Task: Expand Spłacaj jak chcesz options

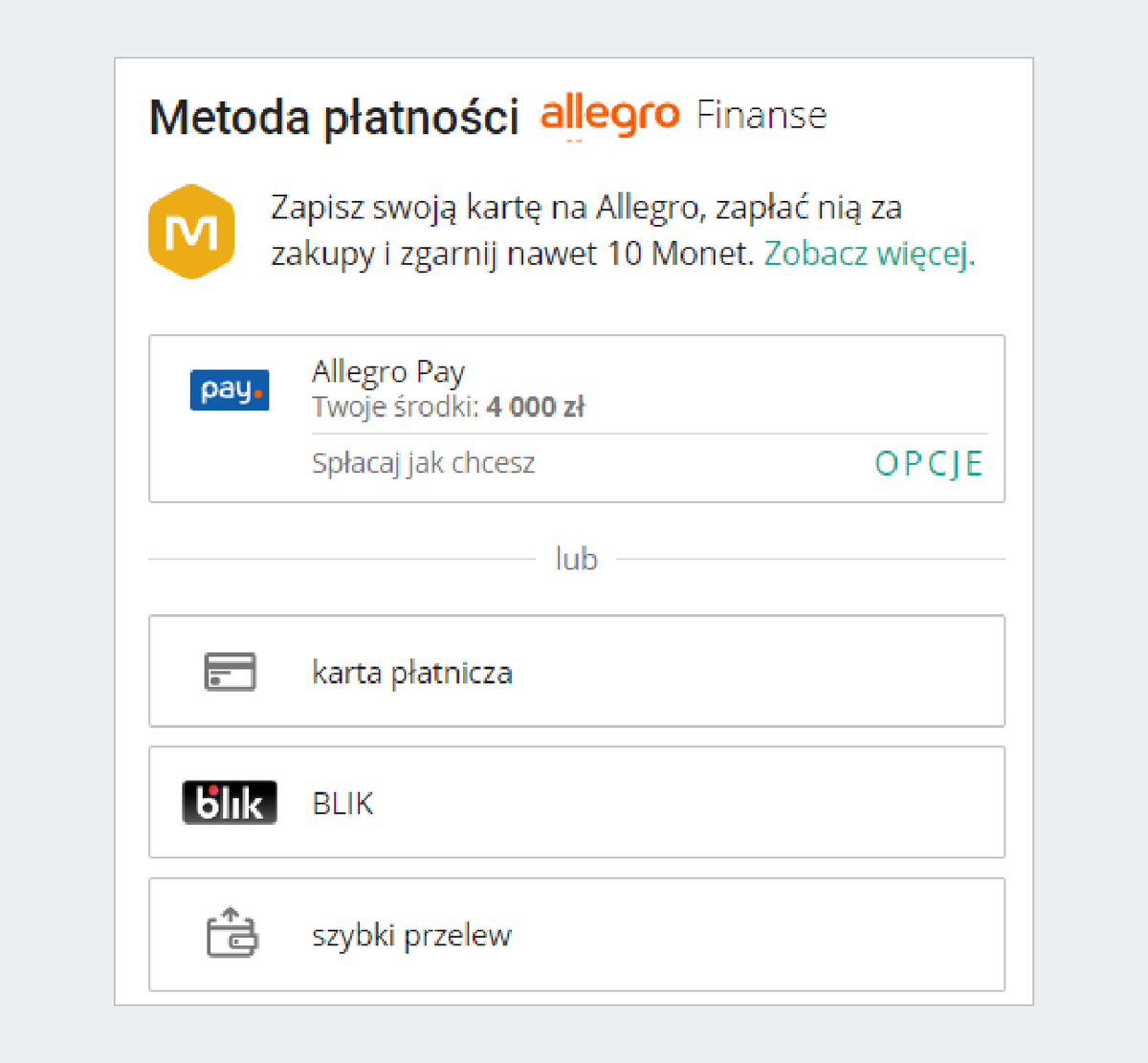Action: (x=423, y=463)
